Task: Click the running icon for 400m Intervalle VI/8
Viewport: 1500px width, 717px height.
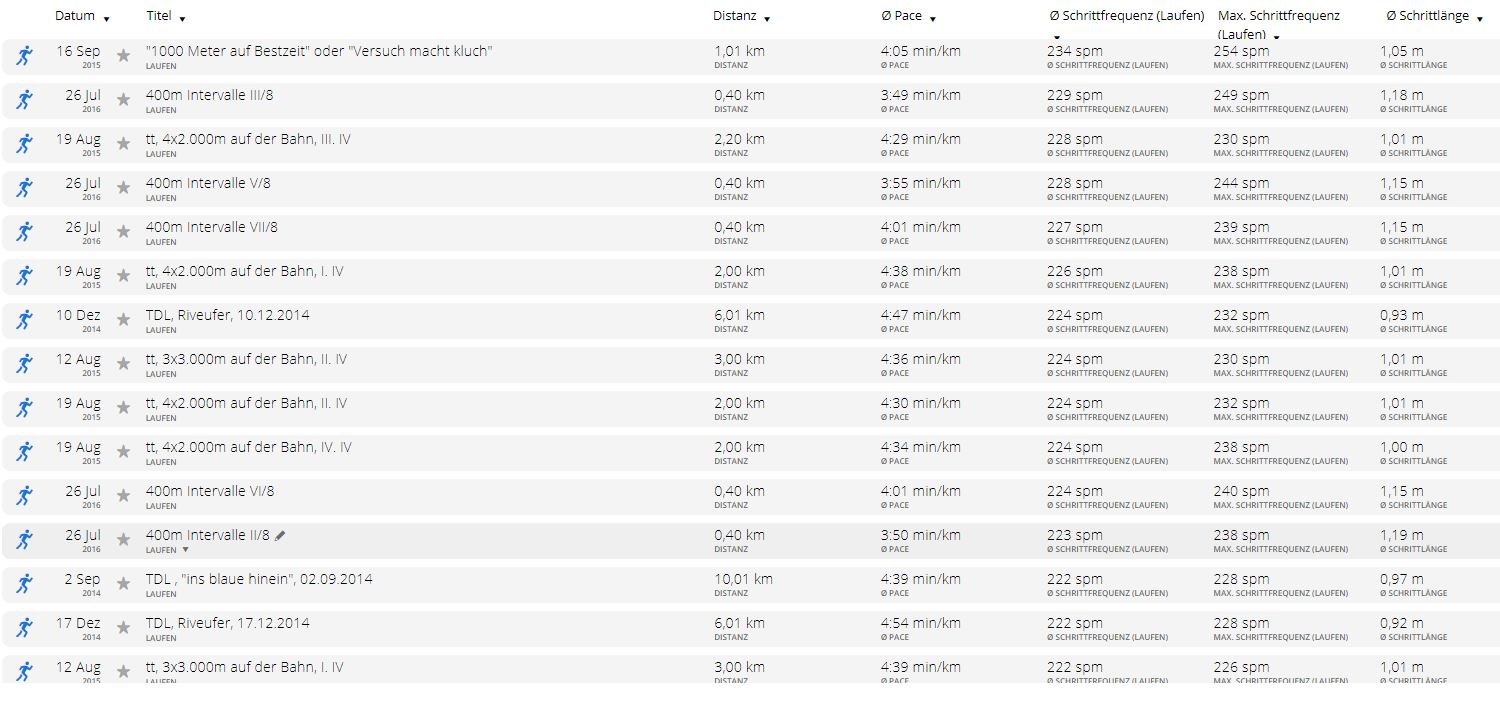Action: [25, 496]
